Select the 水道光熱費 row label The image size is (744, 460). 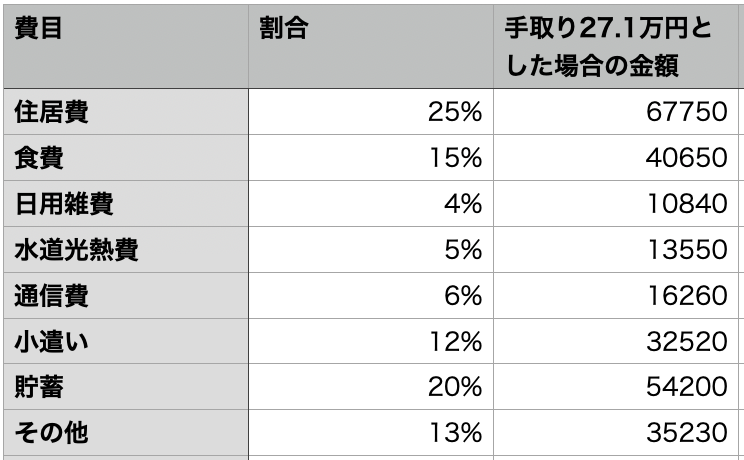[126, 250]
